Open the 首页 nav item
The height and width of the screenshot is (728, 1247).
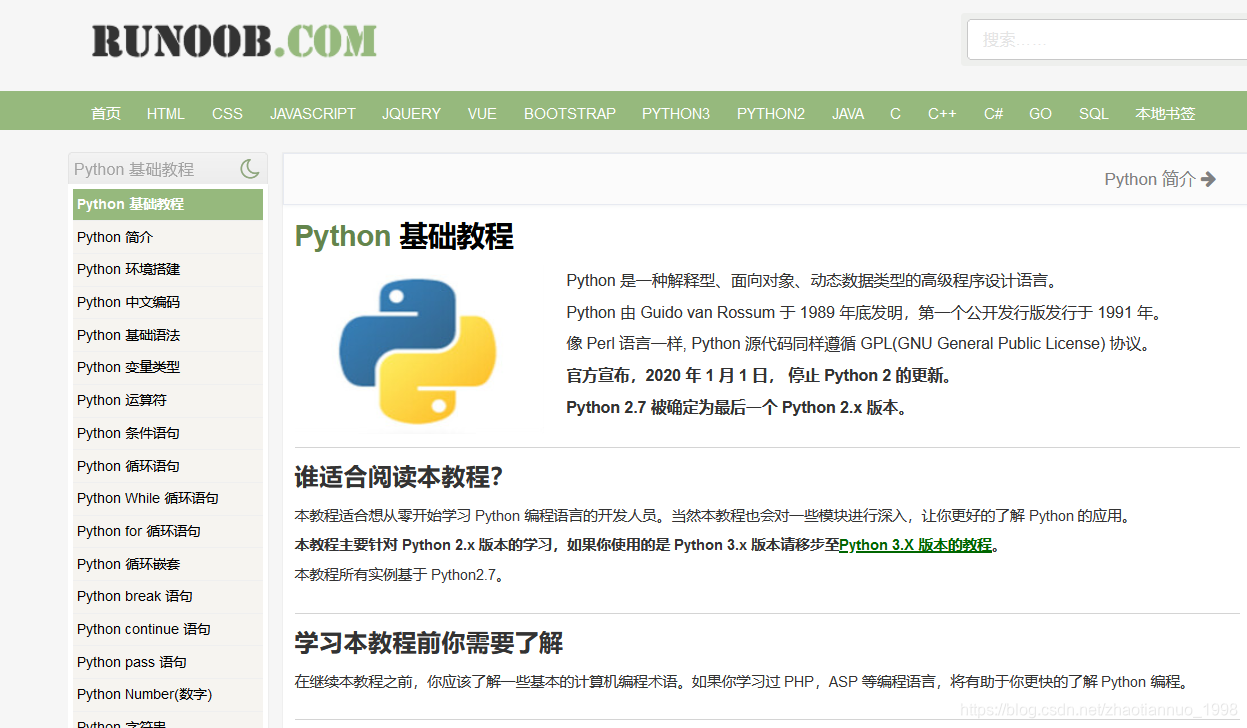(x=106, y=113)
